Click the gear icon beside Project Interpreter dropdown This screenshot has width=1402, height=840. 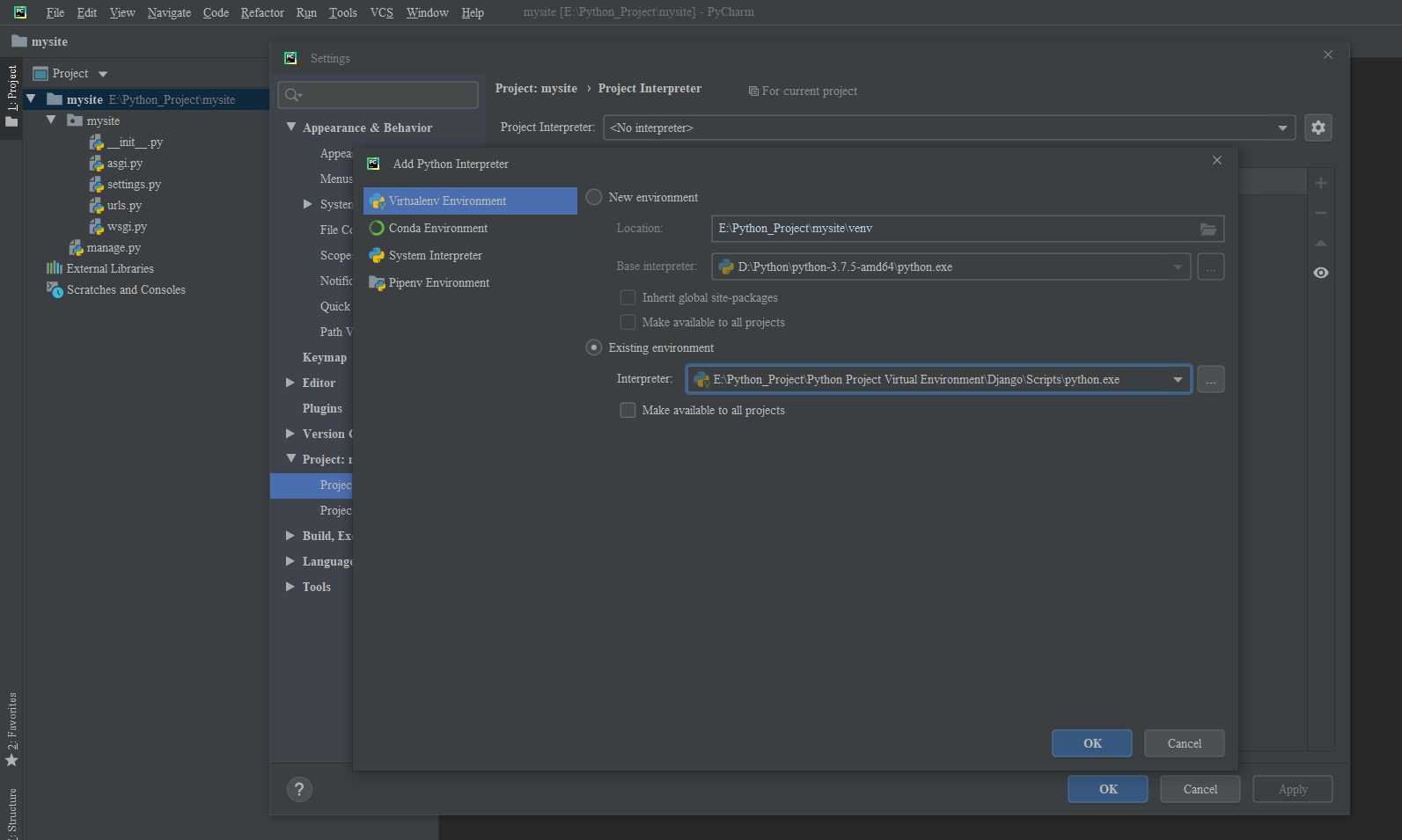click(1318, 128)
